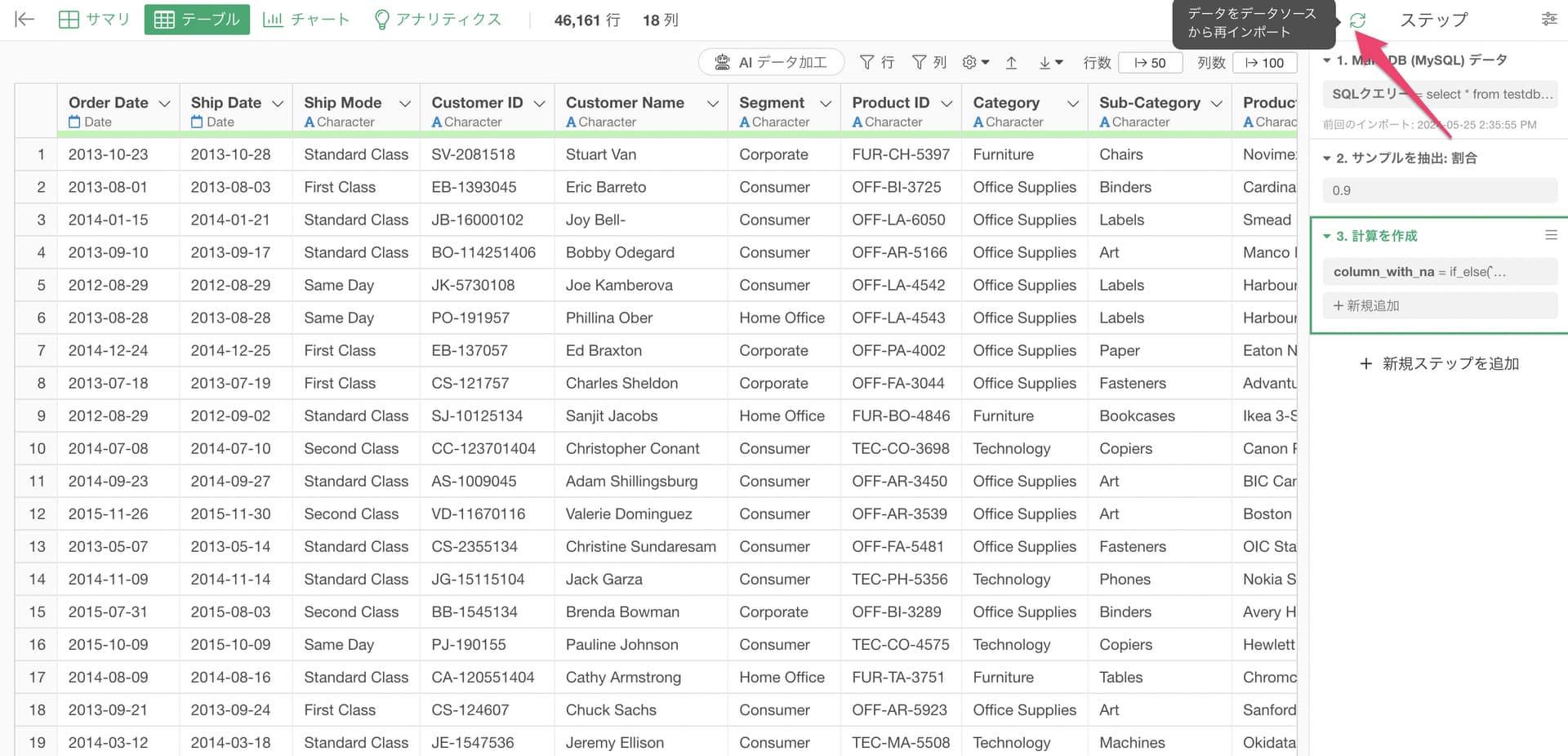This screenshot has height=756, width=1568.
Task: Open the step settings sliders icon
Action: click(x=1548, y=20)
